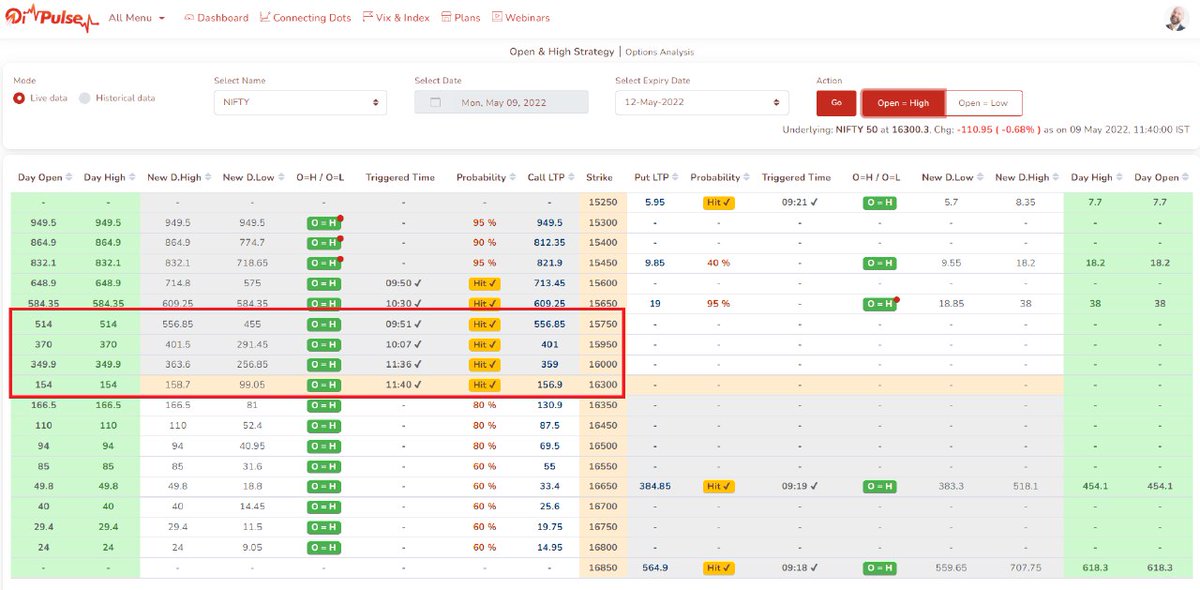Click Call LTP value 156.9
This screenshot has height=590, width=1200.
[x=549, y=384]
